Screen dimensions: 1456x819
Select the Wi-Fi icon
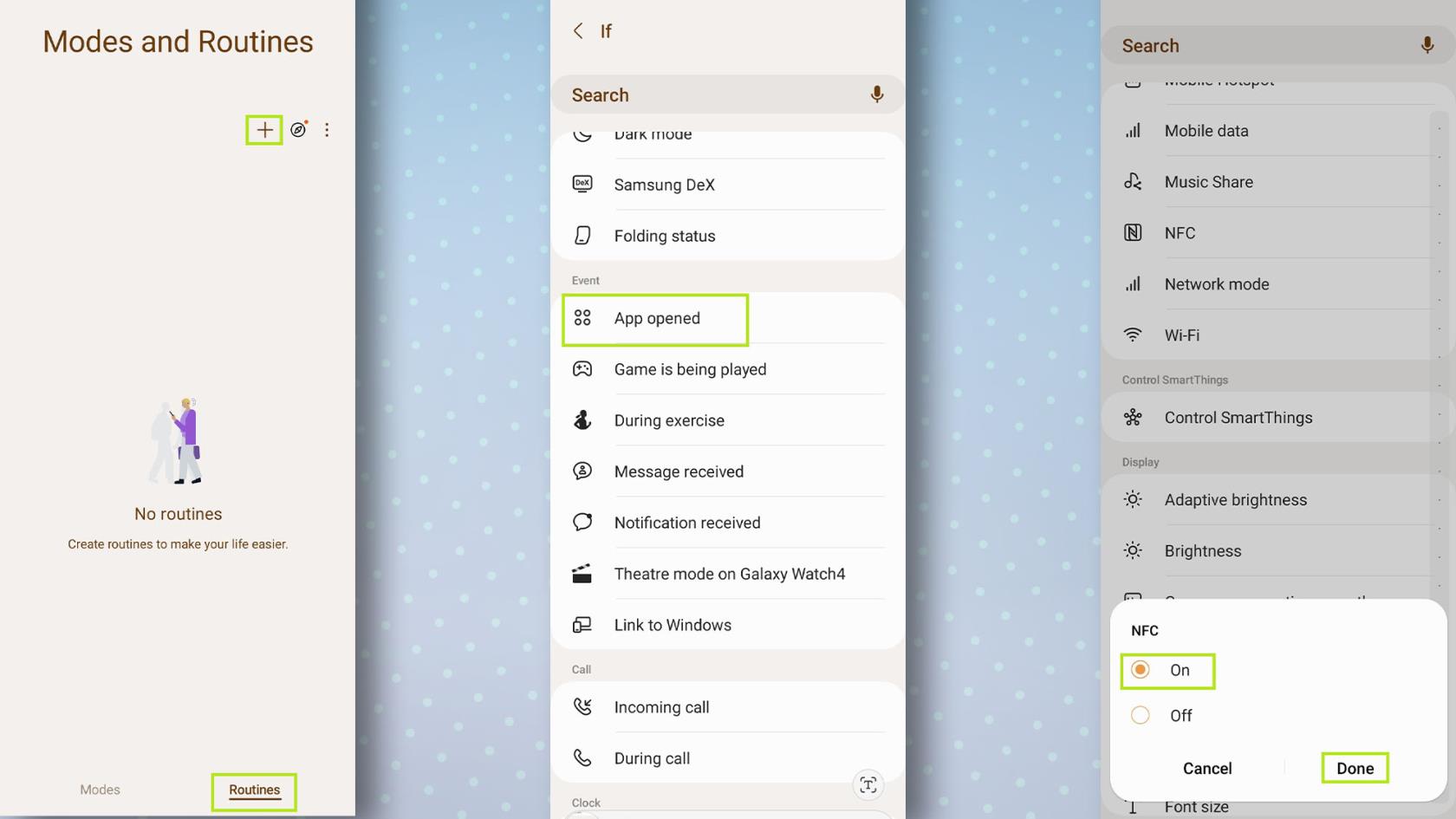[x=1133, y=335]
